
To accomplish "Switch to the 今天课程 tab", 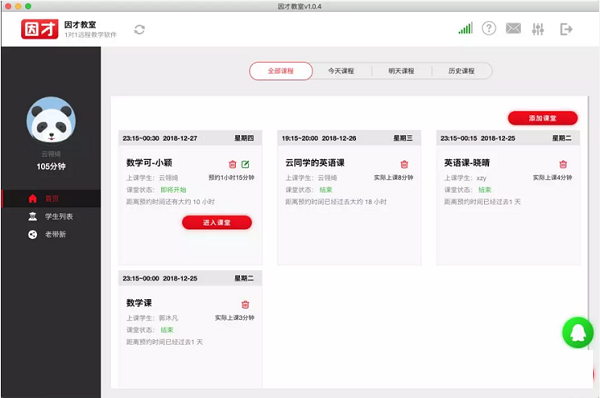I will coord(341,71).
